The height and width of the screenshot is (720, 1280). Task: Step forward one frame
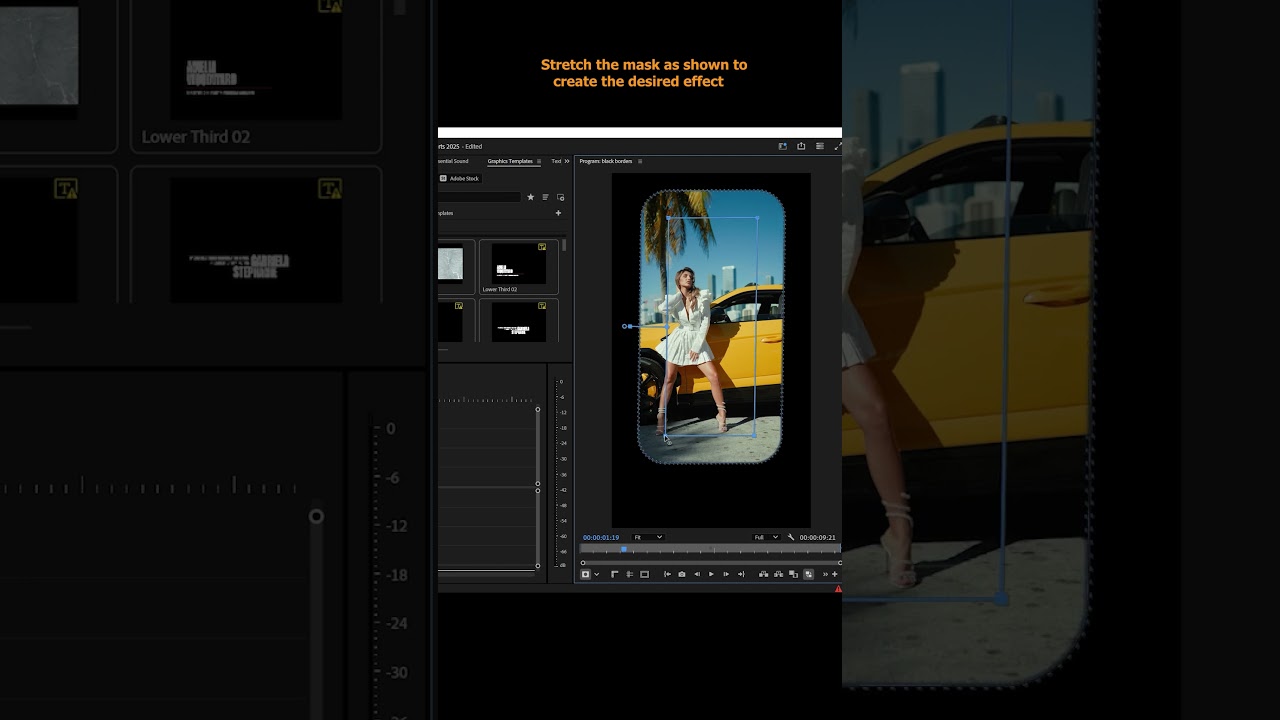pos(726,574)
